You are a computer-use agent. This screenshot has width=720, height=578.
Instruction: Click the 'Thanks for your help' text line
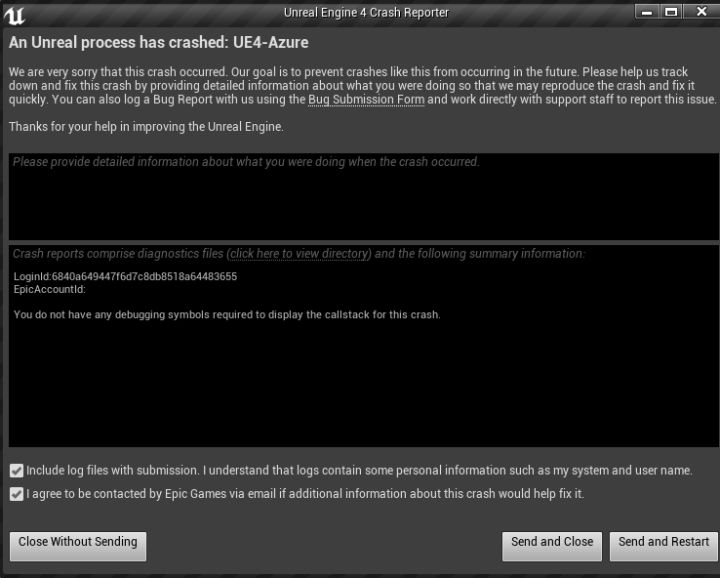click(146, 127)
